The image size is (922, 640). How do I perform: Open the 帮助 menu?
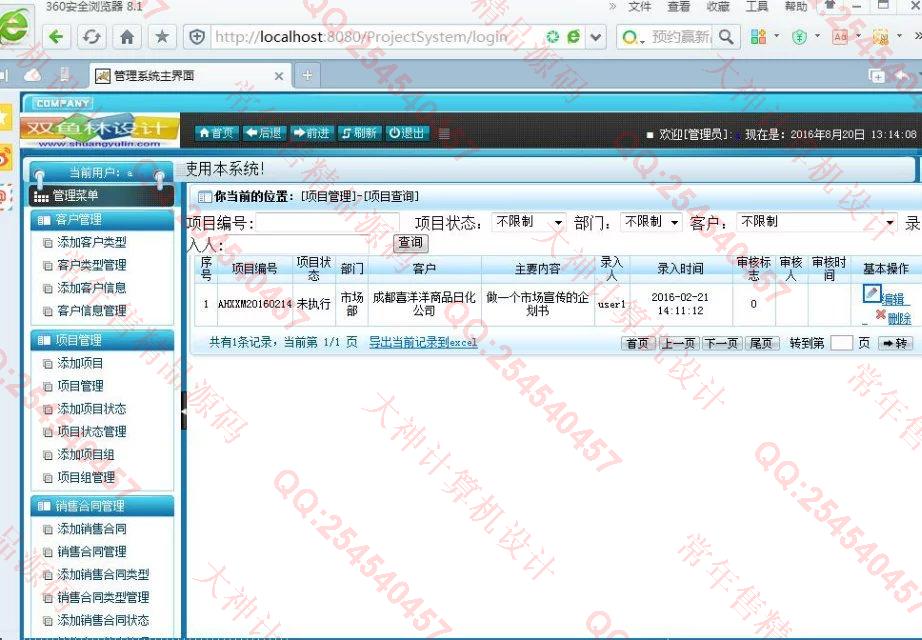pos(796,6)
